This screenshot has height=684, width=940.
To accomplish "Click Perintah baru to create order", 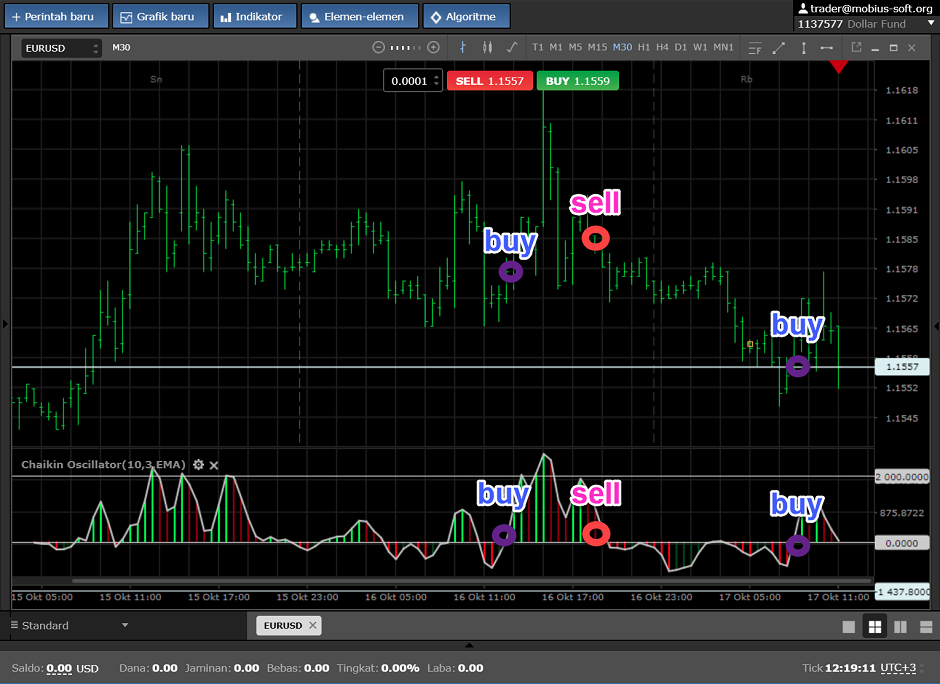I will [x=56, y=16].
